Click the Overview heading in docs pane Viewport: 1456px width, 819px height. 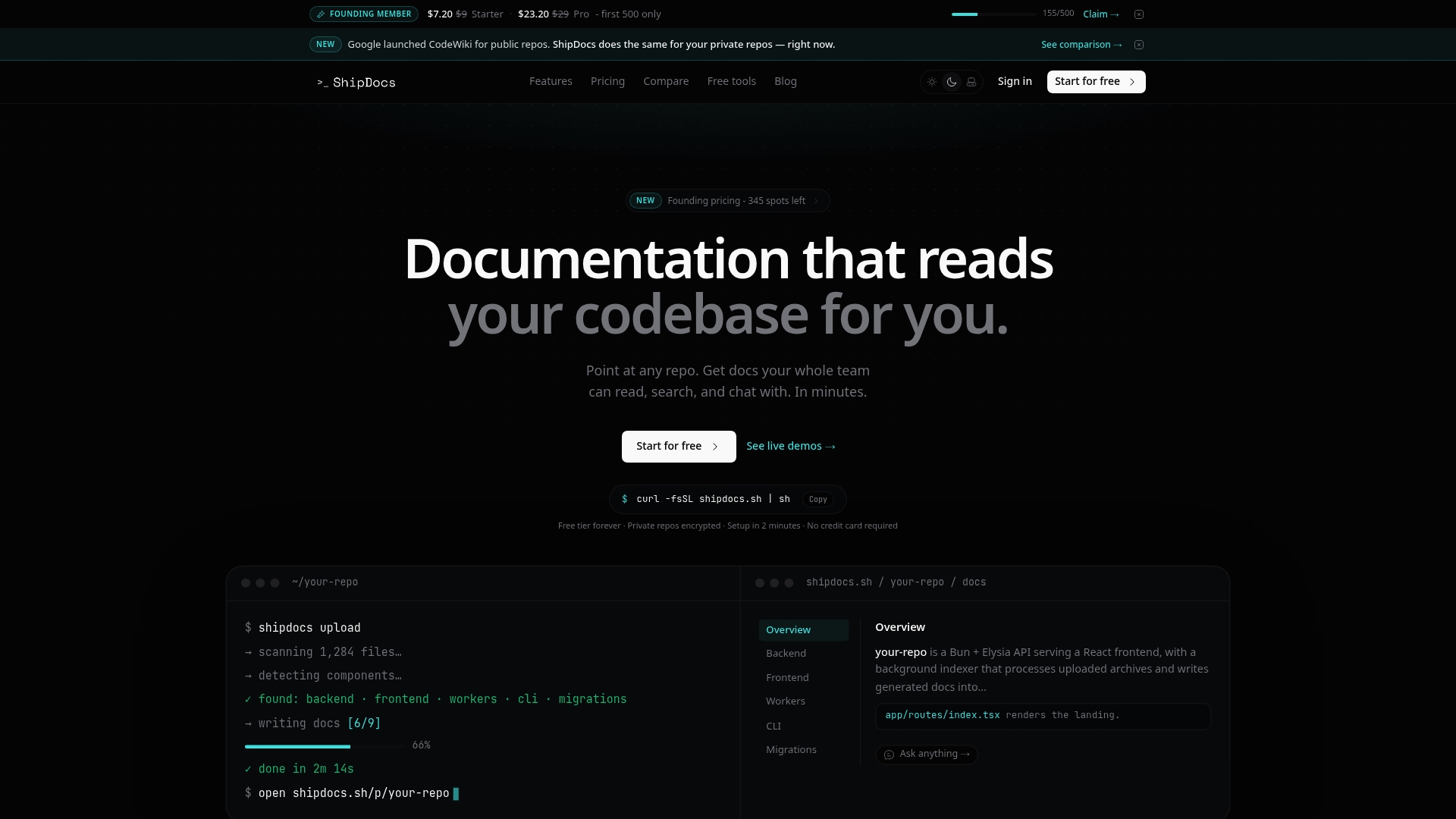coord(900,627)
